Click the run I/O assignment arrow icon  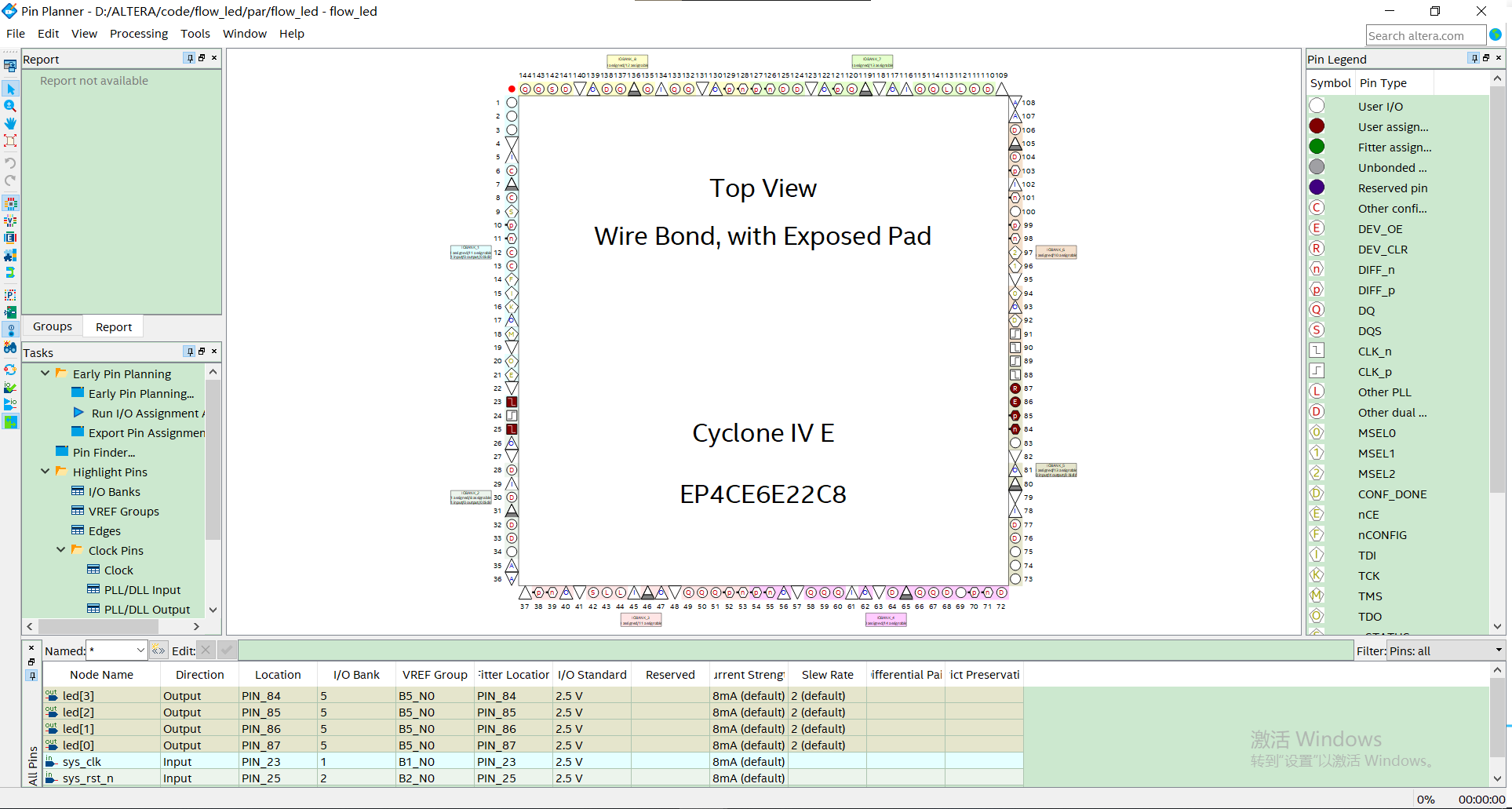pos(10,404)
